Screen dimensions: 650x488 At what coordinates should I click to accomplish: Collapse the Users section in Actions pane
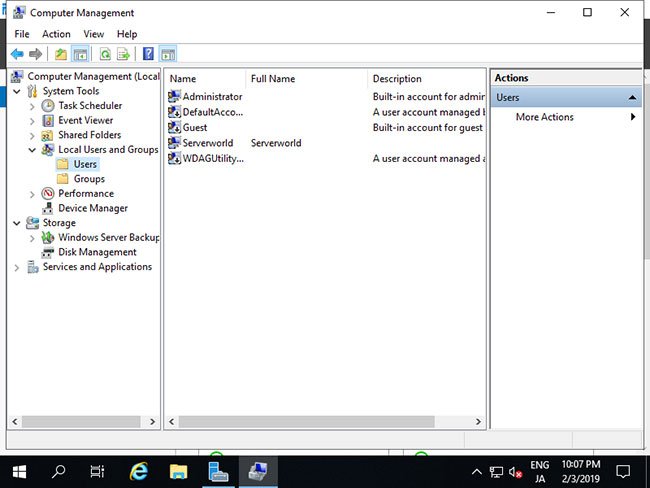click(x=632, y=97)
